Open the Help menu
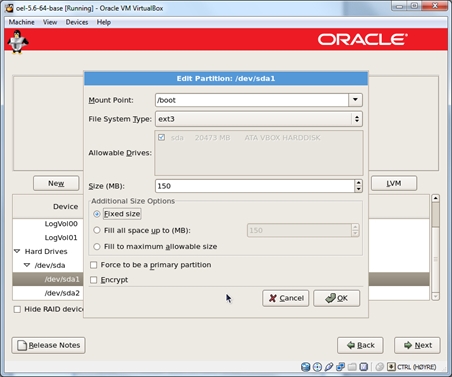The image size is (452, 377). (x=104, y=22)
